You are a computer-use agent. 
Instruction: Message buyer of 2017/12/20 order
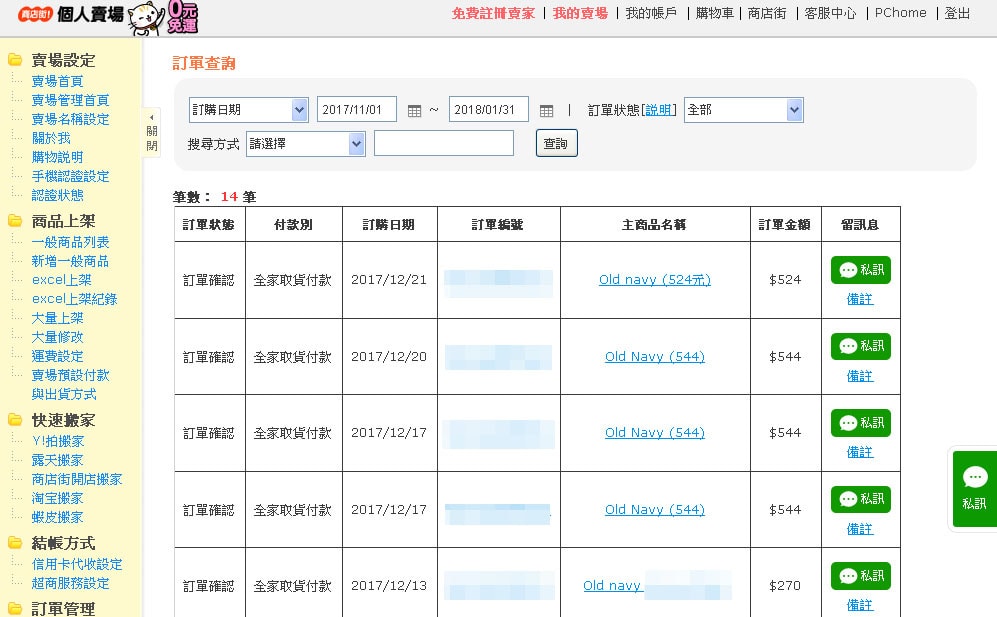(860, 346)
